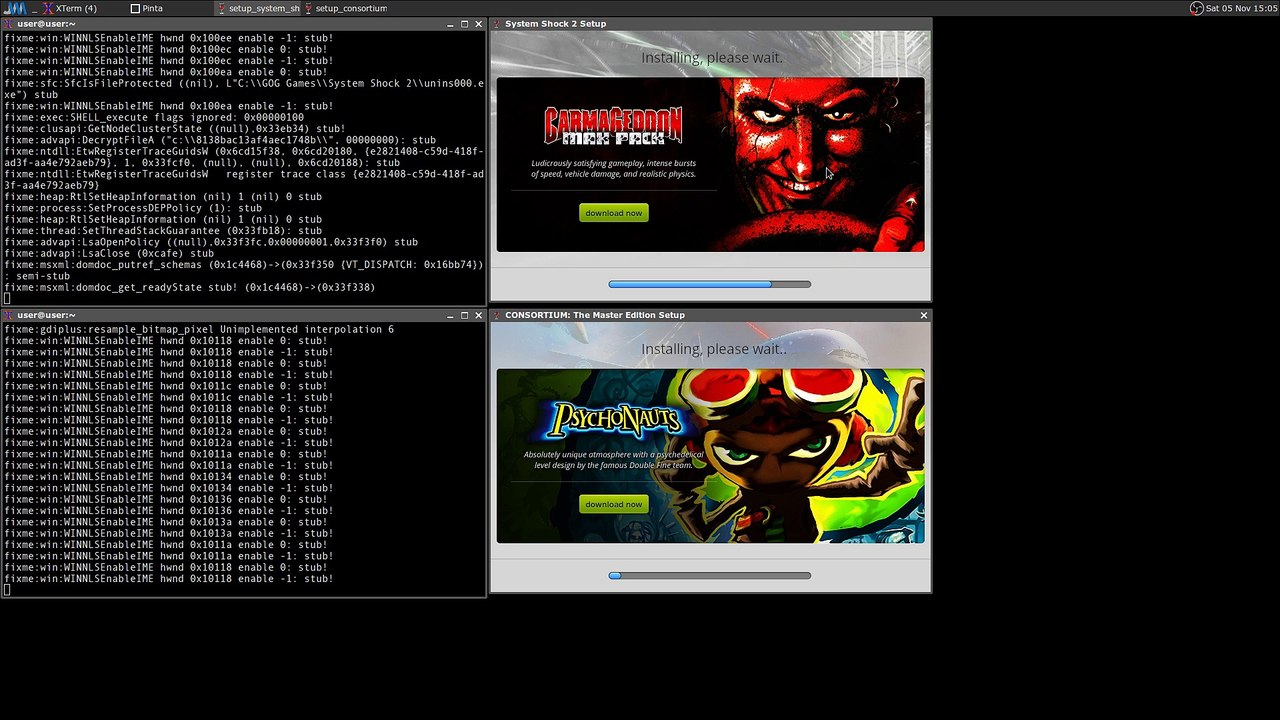
Task: Click the 'GetNodeClusterState' terminal line
Action: (175, 129)
